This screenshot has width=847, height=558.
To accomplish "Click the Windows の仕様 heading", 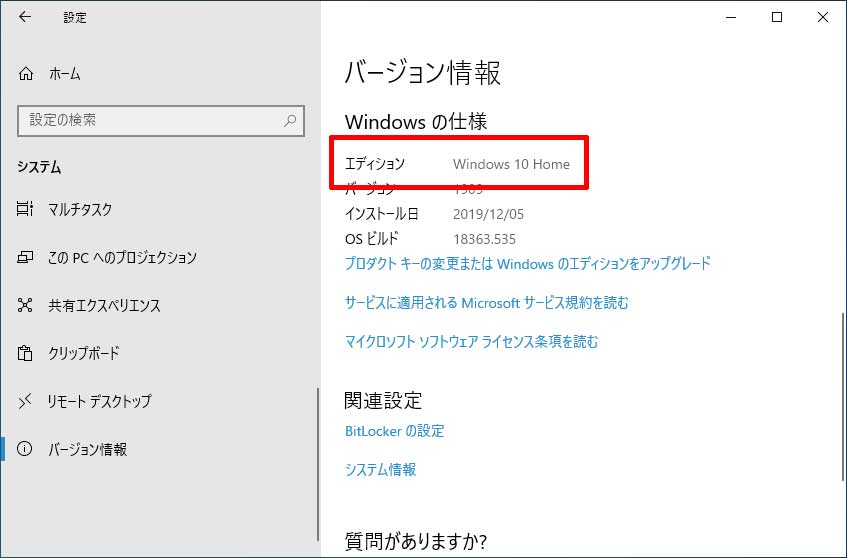I will [416, 122].
